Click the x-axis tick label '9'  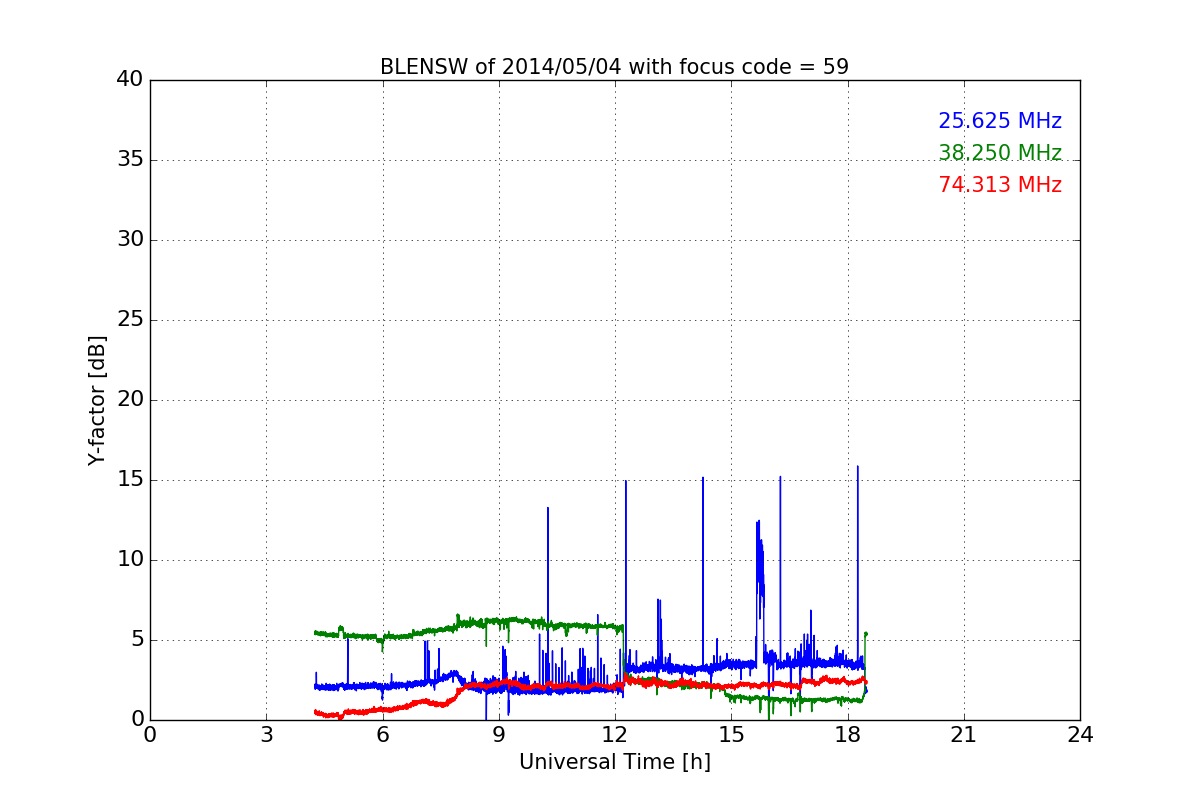pos(498,735)
